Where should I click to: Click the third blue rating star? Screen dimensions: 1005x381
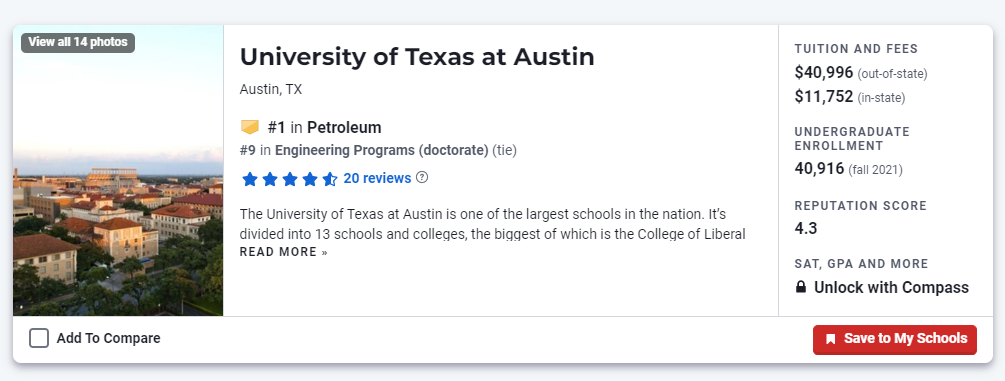coord(290,179)
